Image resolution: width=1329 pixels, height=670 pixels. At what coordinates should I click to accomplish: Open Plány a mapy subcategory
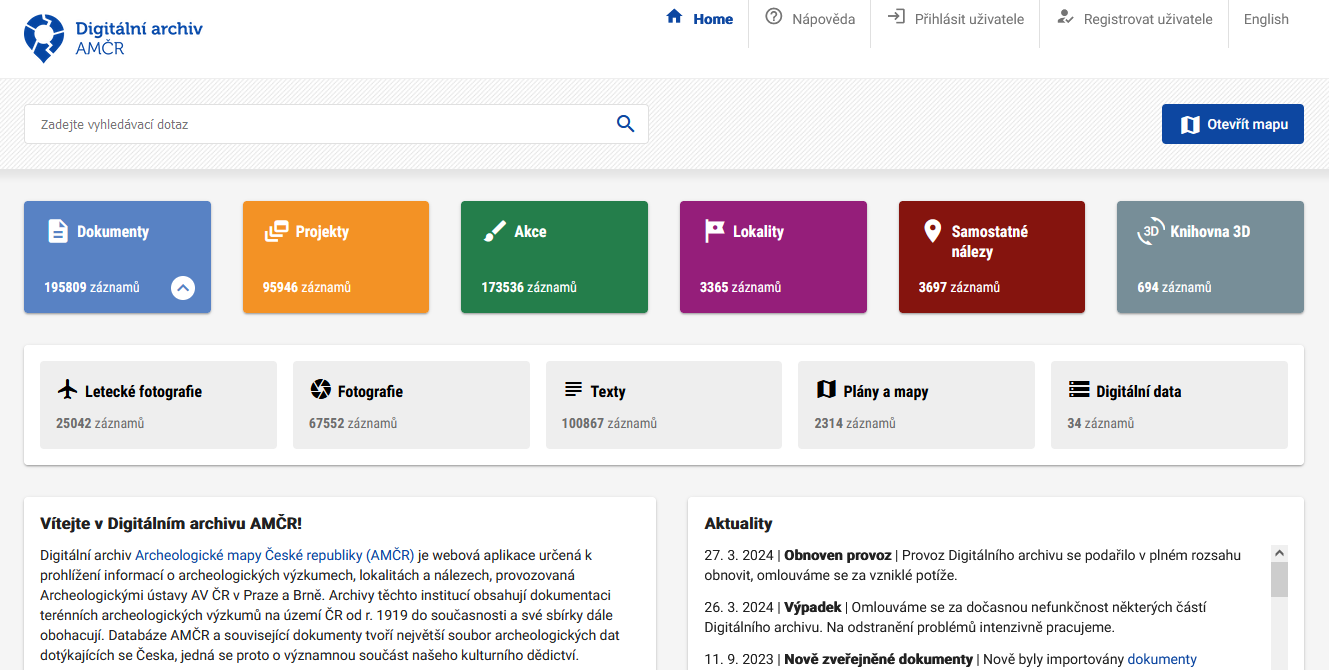[x=915, y=405]
